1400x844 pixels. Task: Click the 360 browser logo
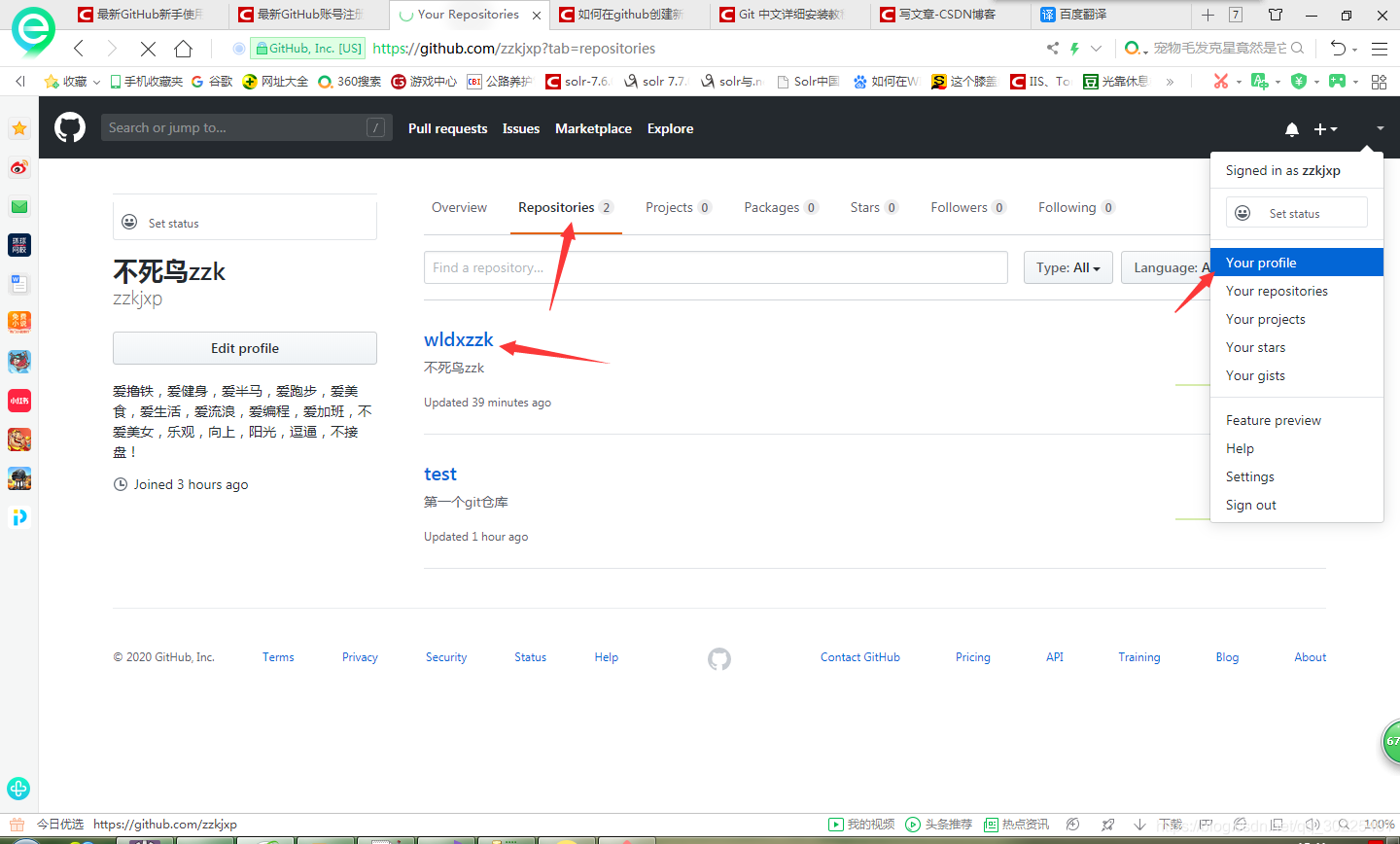33,31
